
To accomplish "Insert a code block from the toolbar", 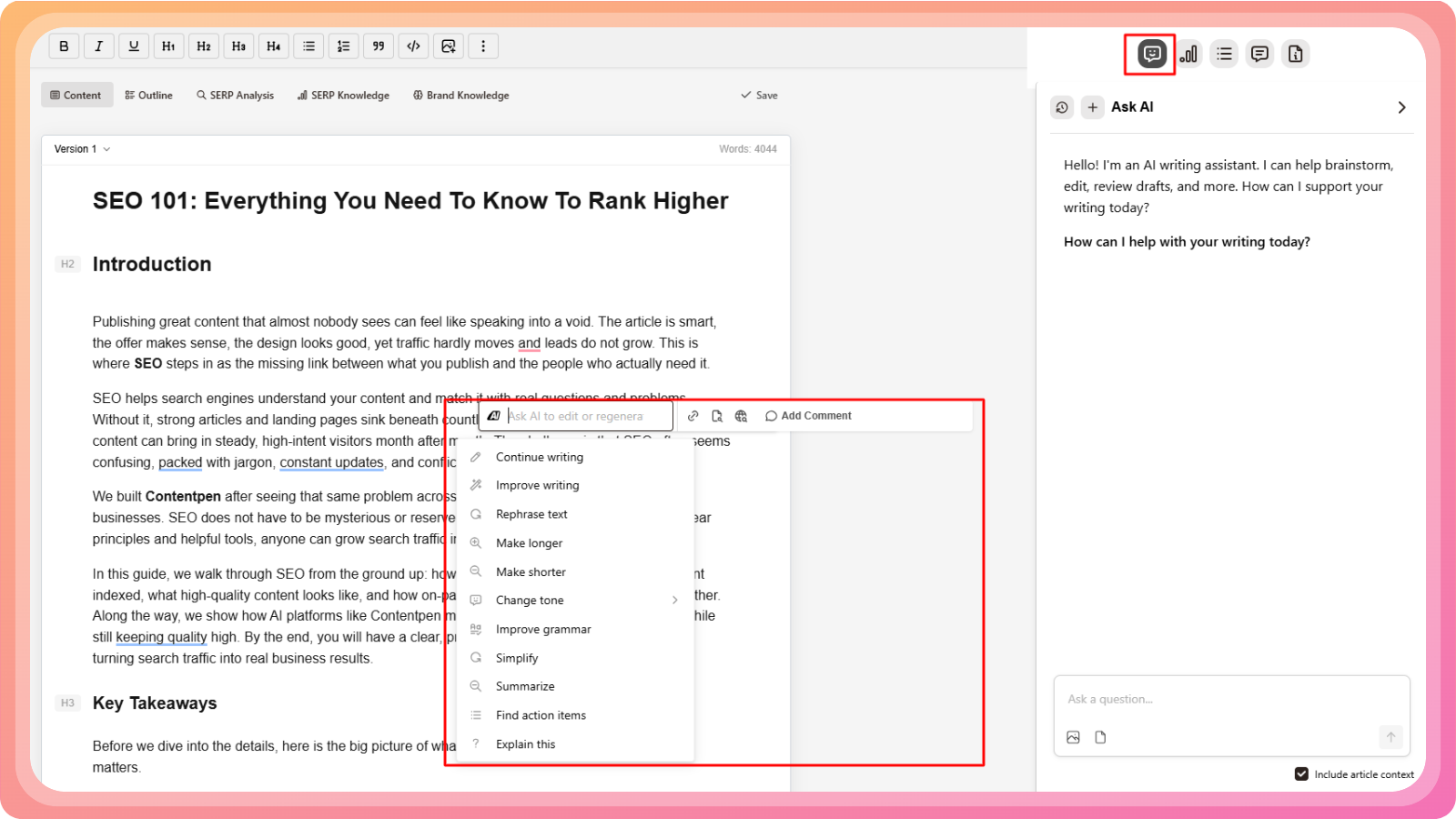I will (413, 46).
